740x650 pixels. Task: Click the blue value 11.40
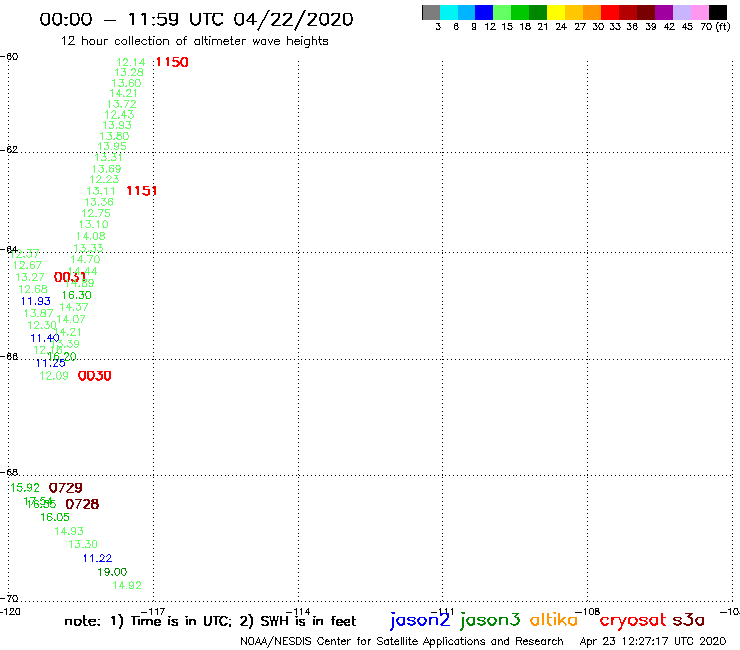click(x=45, y=338)
